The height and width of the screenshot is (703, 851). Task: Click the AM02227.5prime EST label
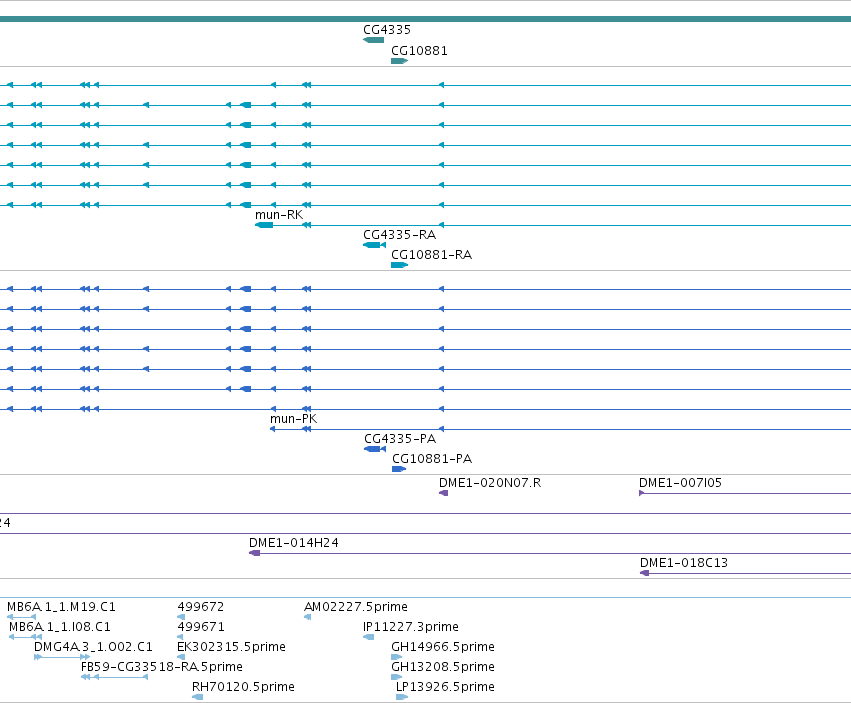coord(356,607)
